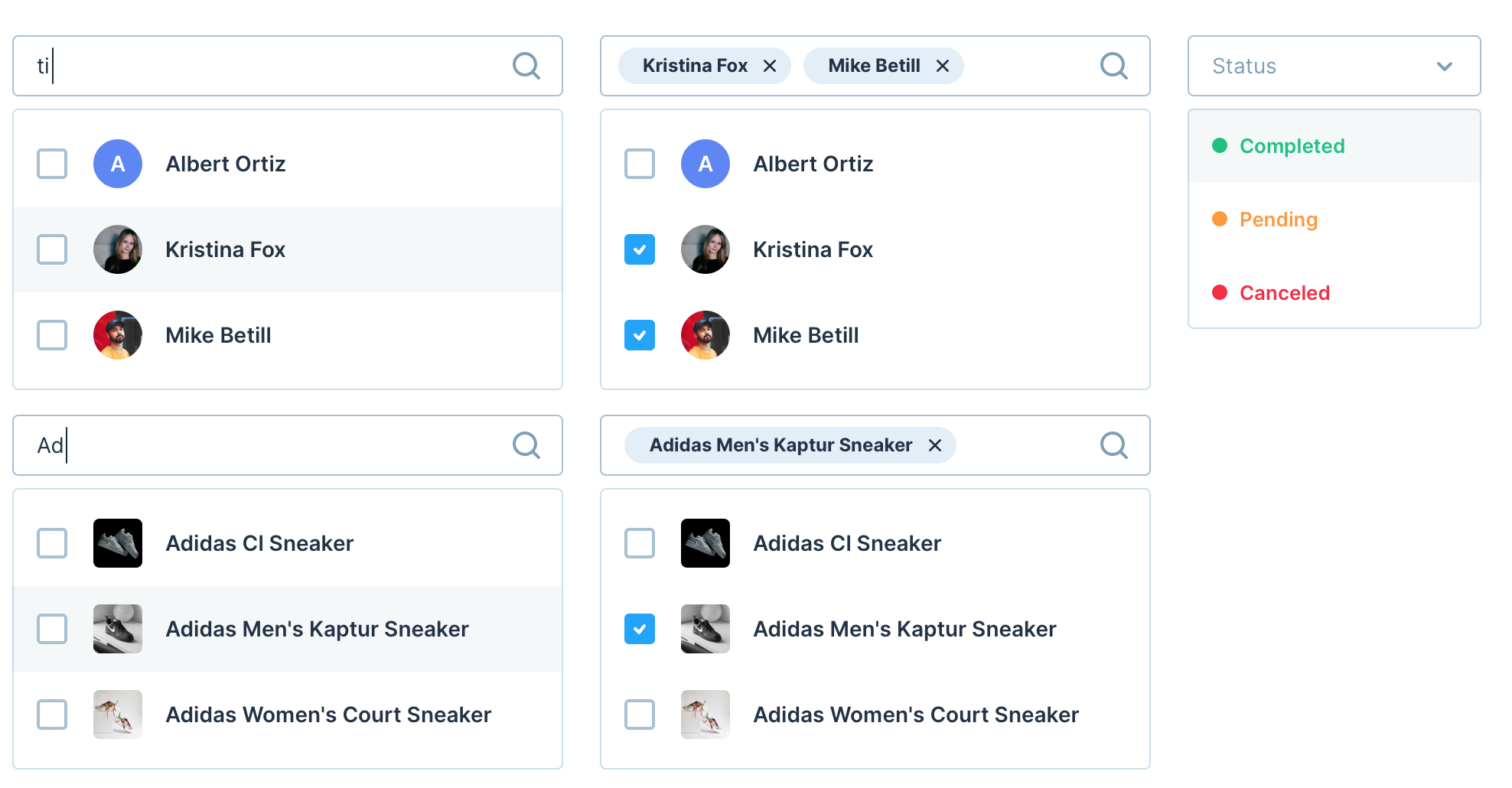Image resolution: width=1512 pixels, height=788 pixels.
Task: Click Mike Betill avatar in right list
Action: 705,335
